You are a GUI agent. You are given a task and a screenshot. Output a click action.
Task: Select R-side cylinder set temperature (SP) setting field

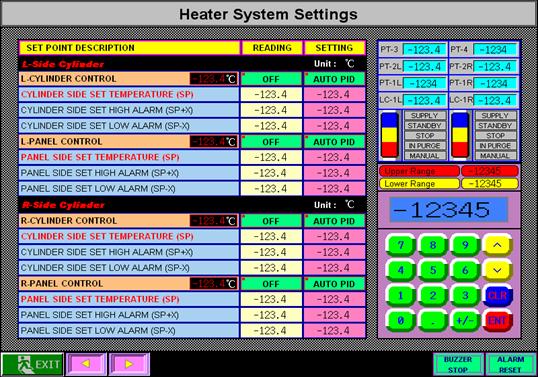[x=334, y=236]
